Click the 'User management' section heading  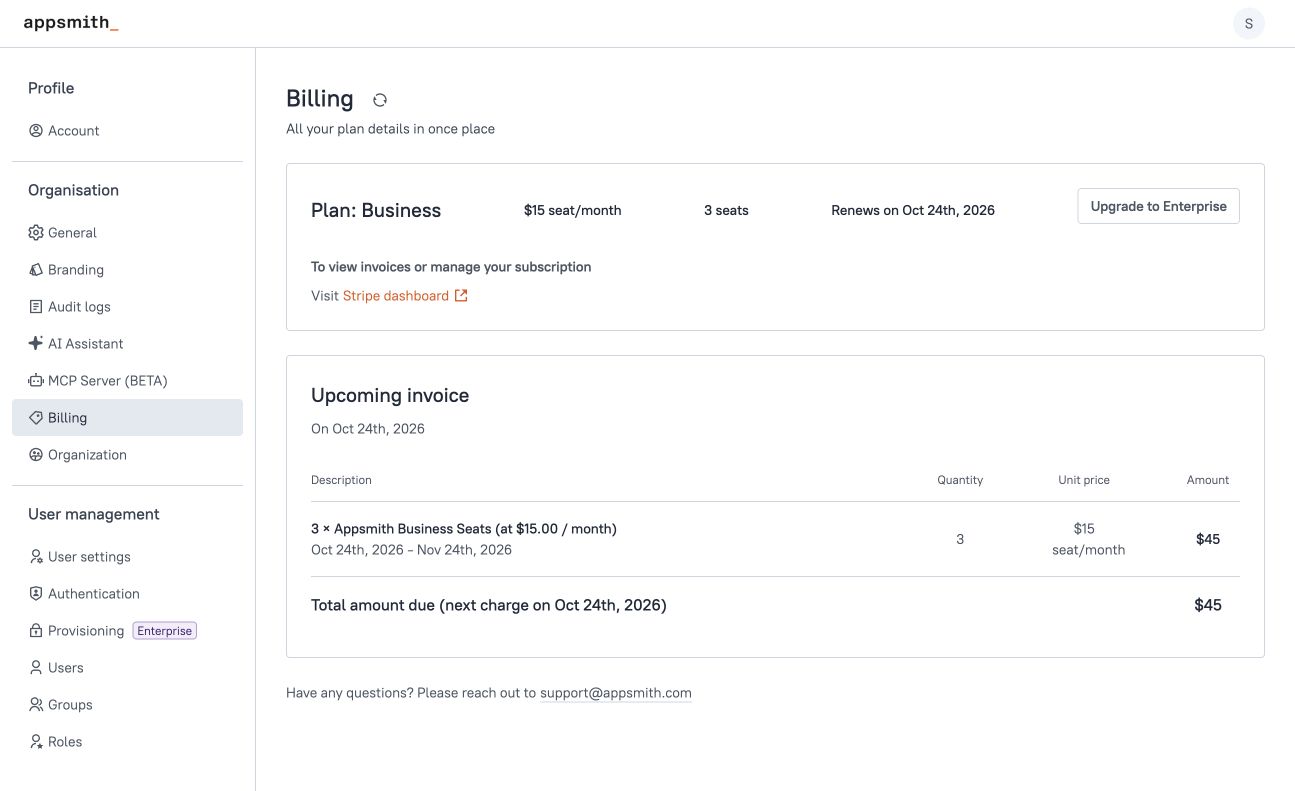94,514
